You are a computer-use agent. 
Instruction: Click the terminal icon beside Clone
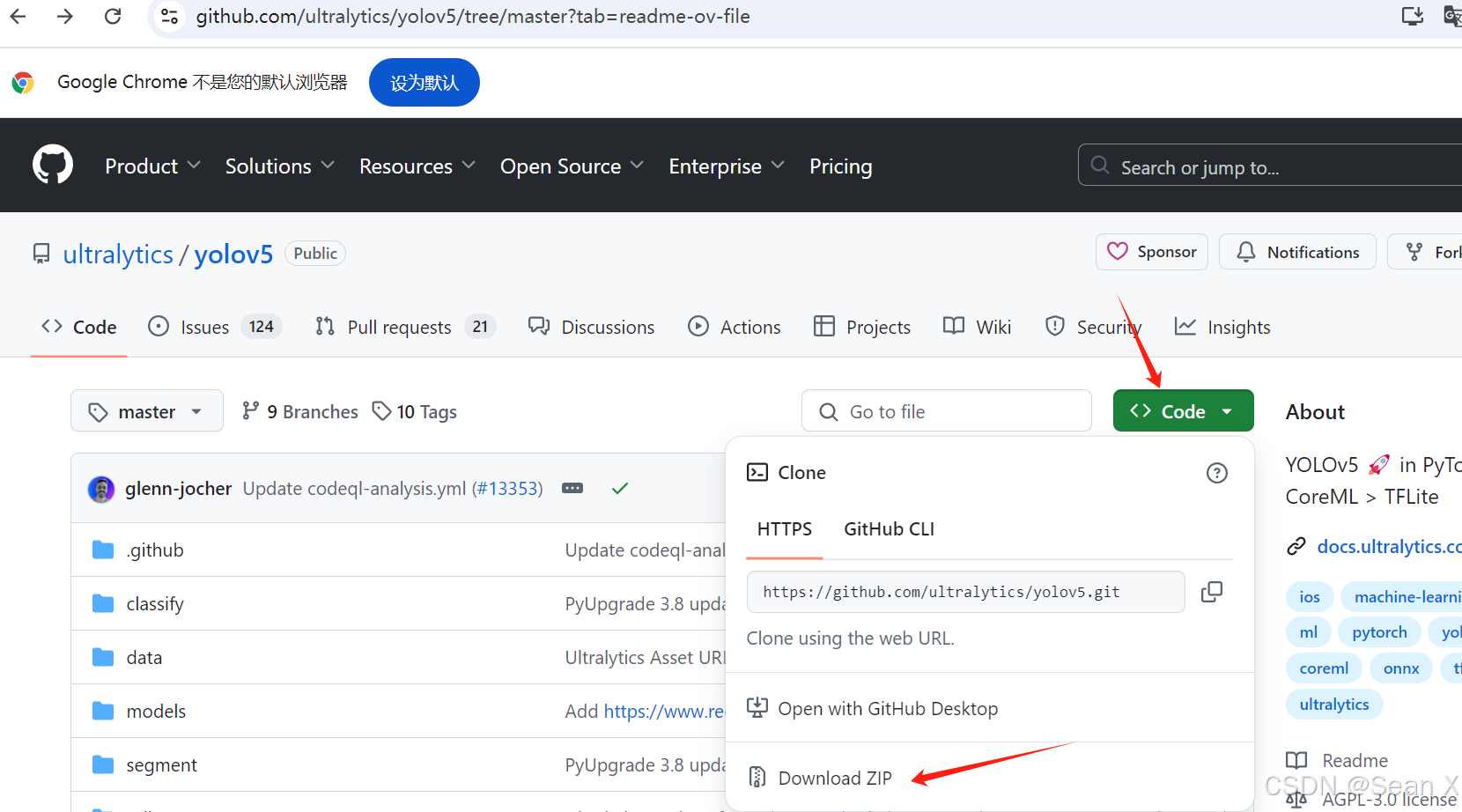pyautogui.click(x=757, y=472)
